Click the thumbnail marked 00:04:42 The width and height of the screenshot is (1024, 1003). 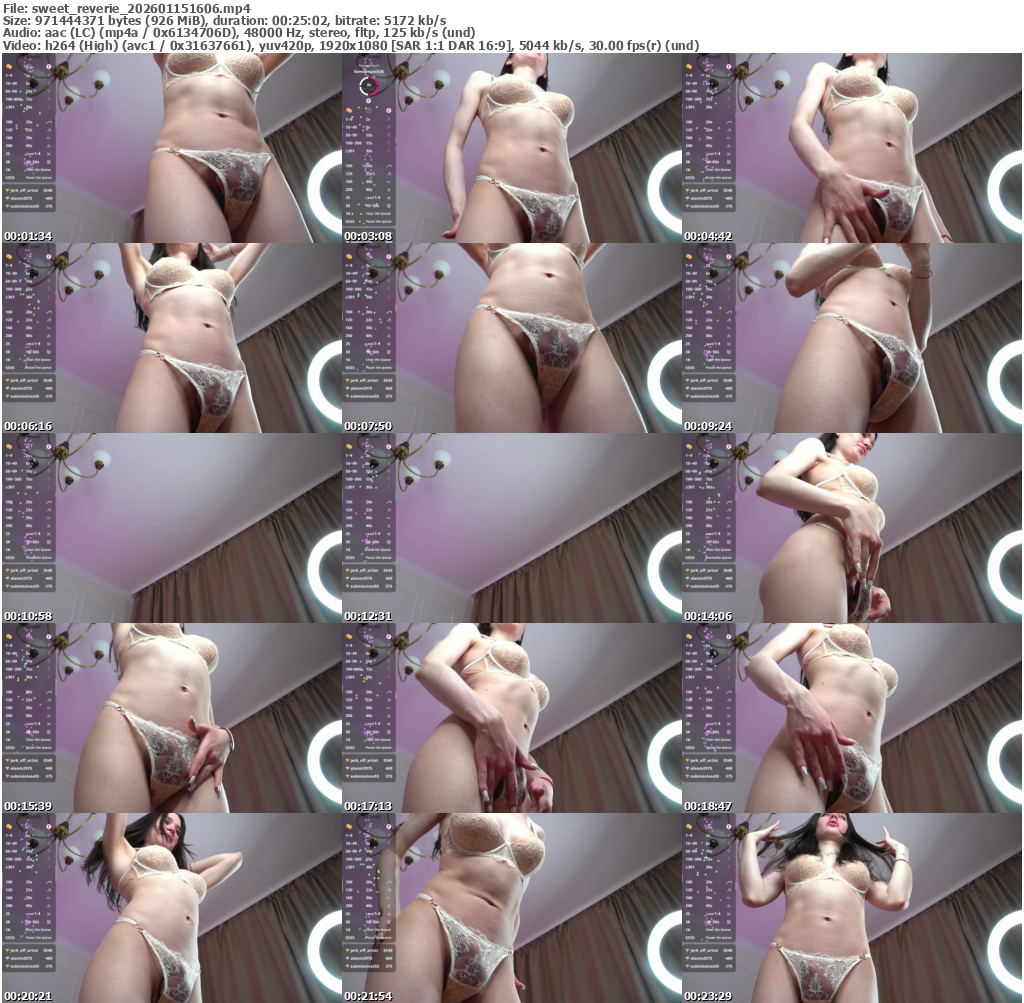(x=852, y=148)
